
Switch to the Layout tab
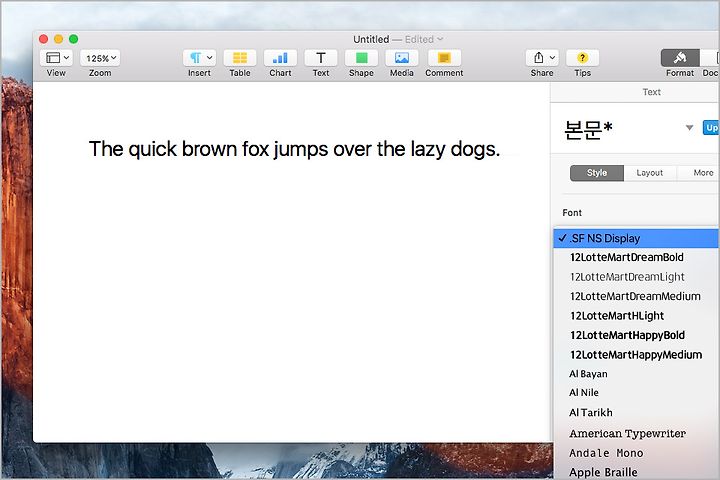pyautogui.click(x=650, y=173)
